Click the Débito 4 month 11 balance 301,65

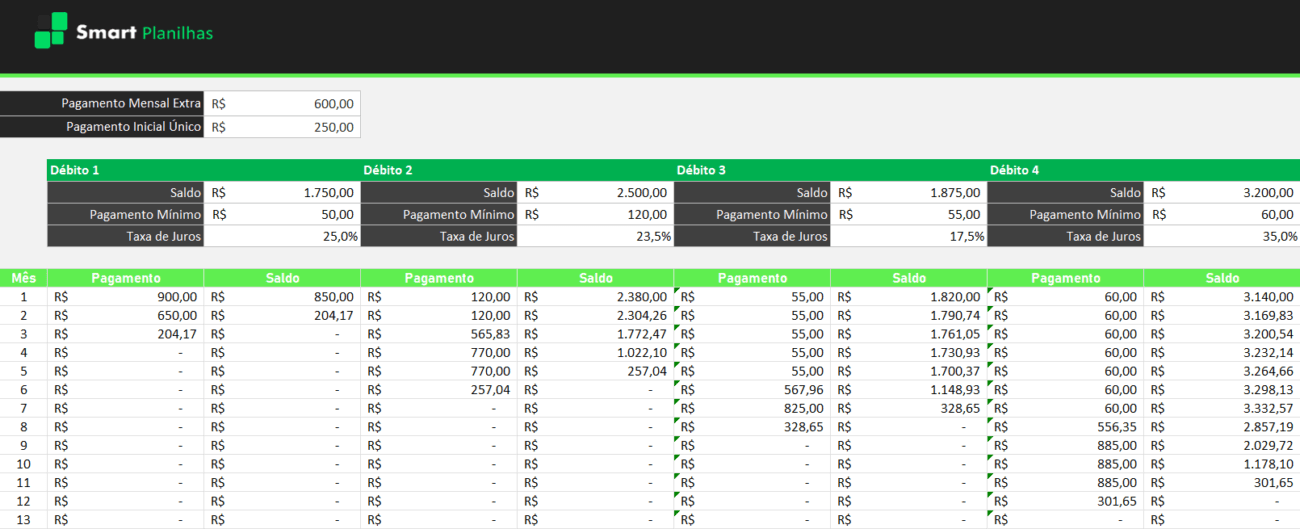[1221, 482]
